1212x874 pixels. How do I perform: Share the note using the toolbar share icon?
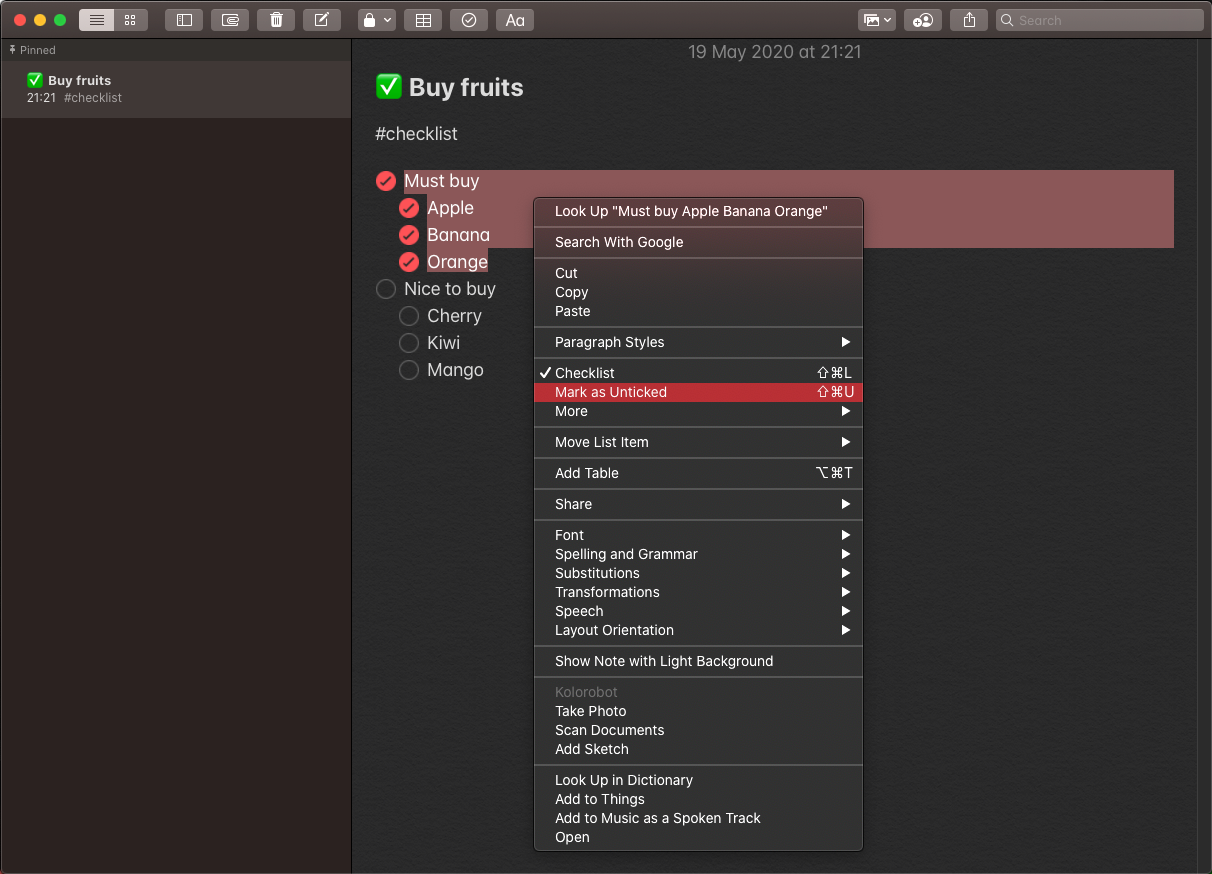point(968,20)
